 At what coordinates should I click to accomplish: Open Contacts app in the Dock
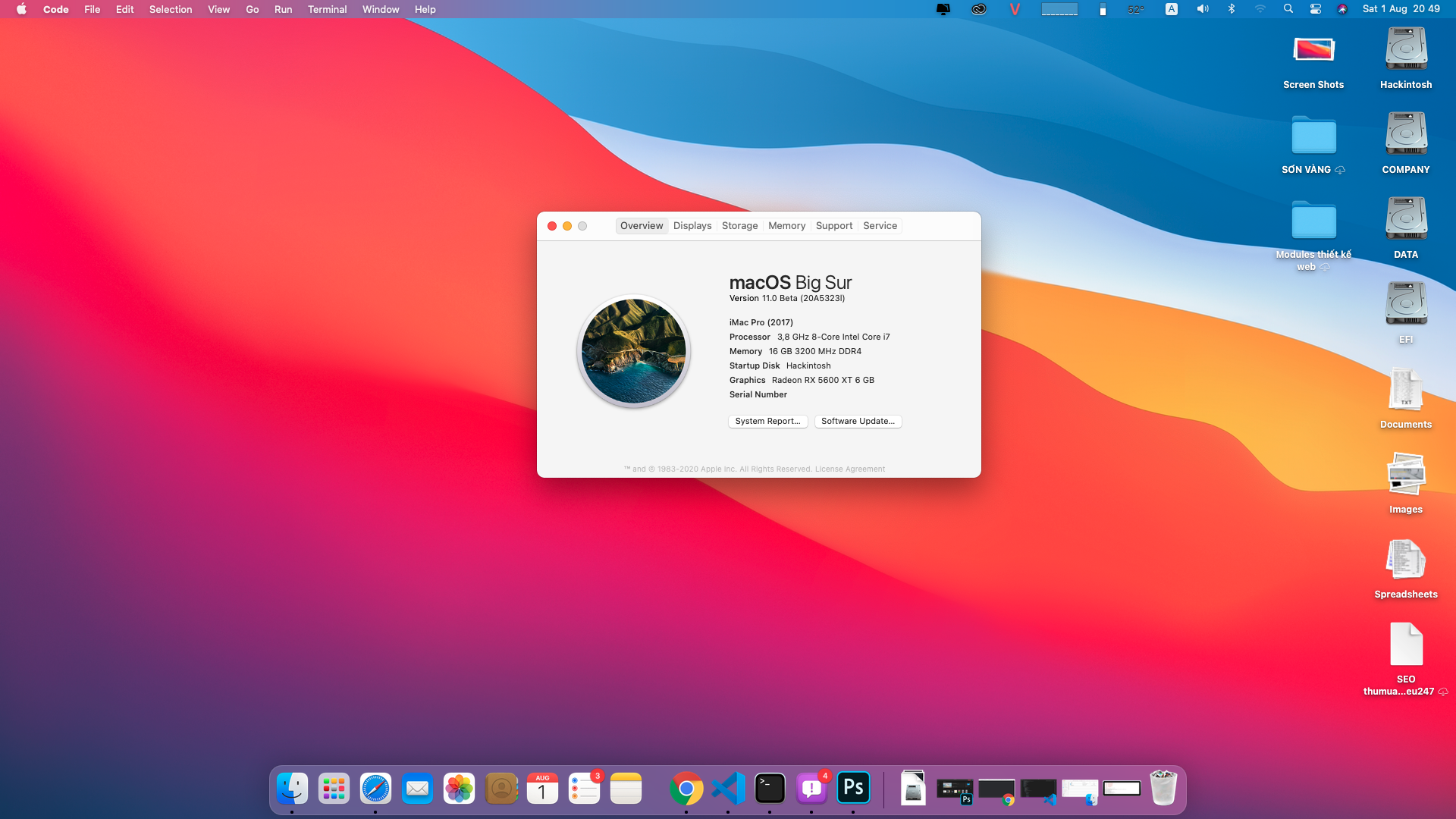coord(500,789)
